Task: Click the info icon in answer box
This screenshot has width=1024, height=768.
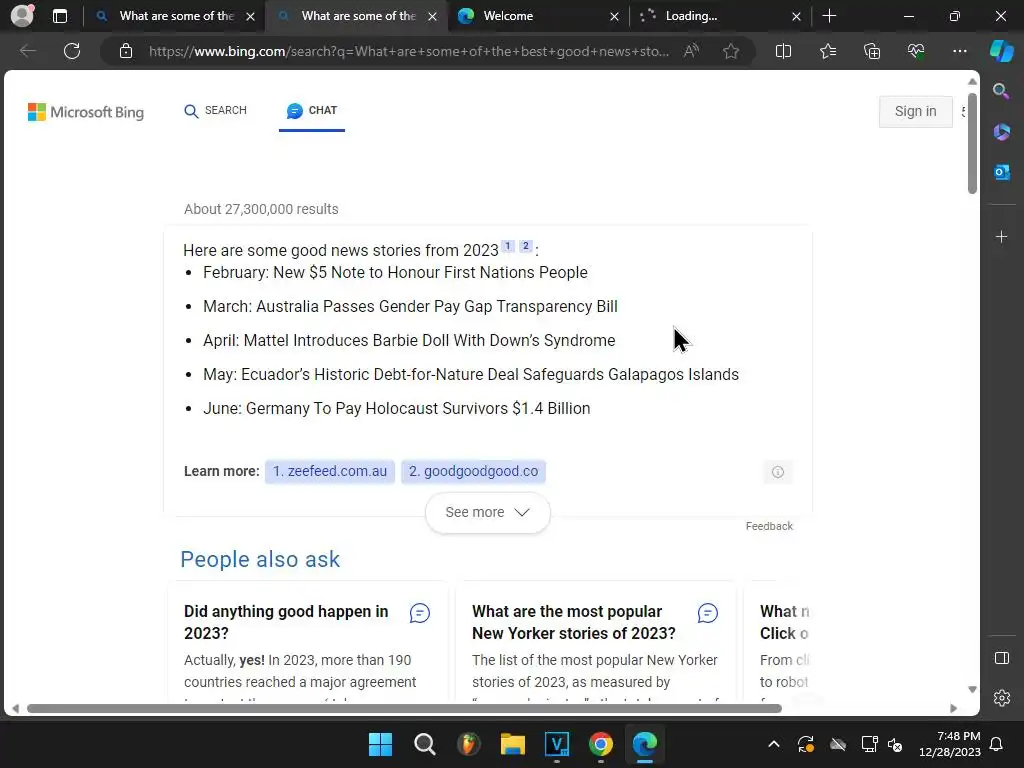Action: 777,472
